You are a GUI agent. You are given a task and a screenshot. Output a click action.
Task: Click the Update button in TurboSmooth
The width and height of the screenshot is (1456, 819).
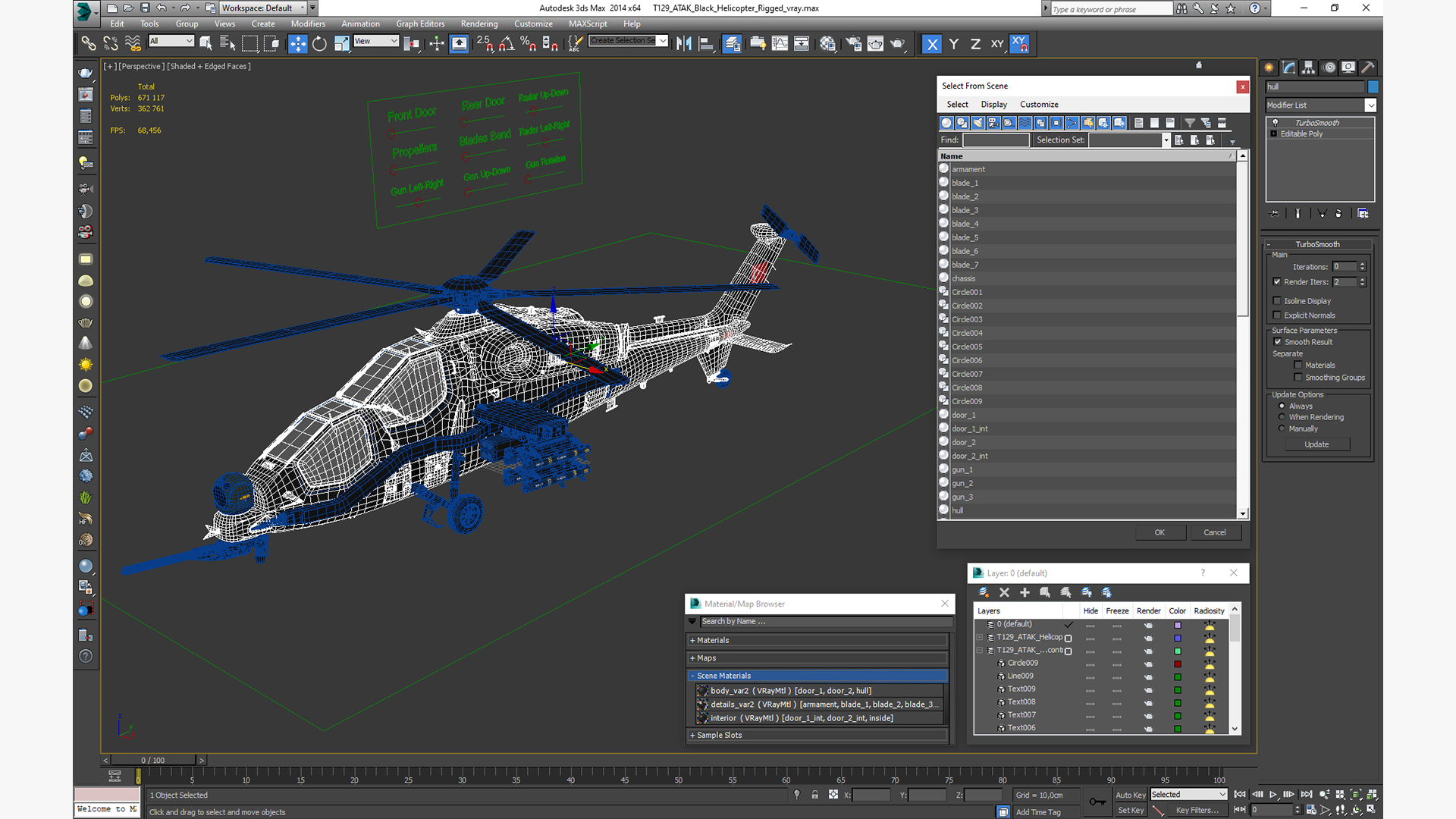[x=1316, y=444]
